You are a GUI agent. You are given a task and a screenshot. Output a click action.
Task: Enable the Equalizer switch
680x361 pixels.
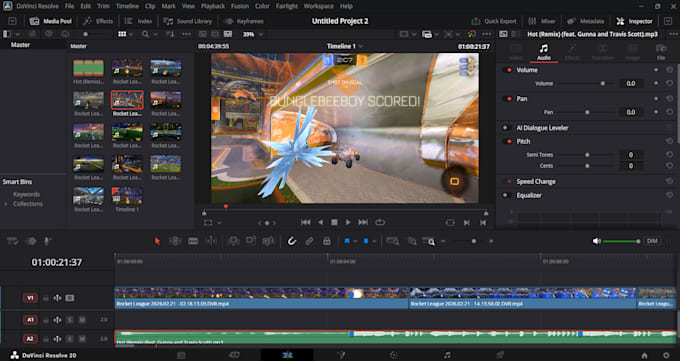click(x=506, y=195)
